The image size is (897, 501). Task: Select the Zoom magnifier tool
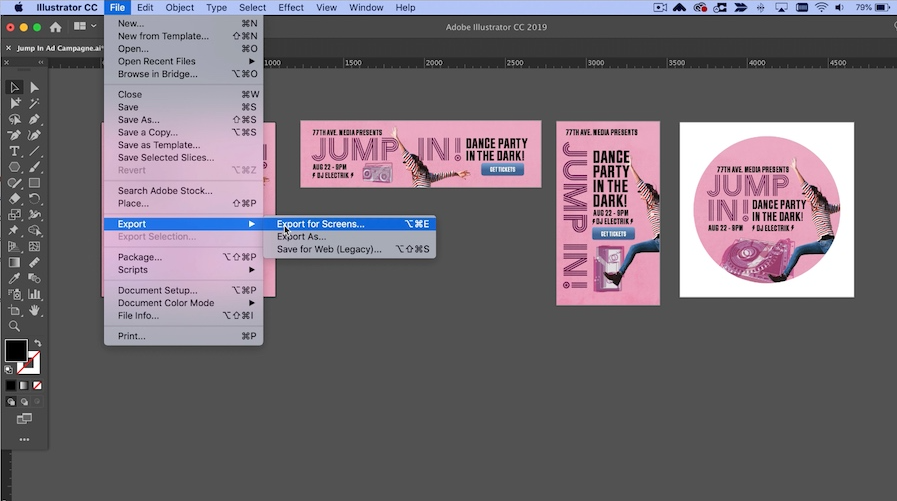[15, 326]
